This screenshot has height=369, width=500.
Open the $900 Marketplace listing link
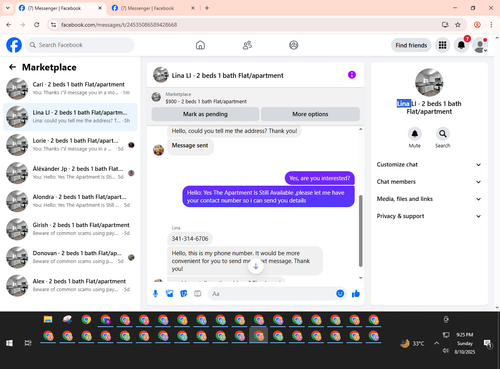click(x=206, y=101)
